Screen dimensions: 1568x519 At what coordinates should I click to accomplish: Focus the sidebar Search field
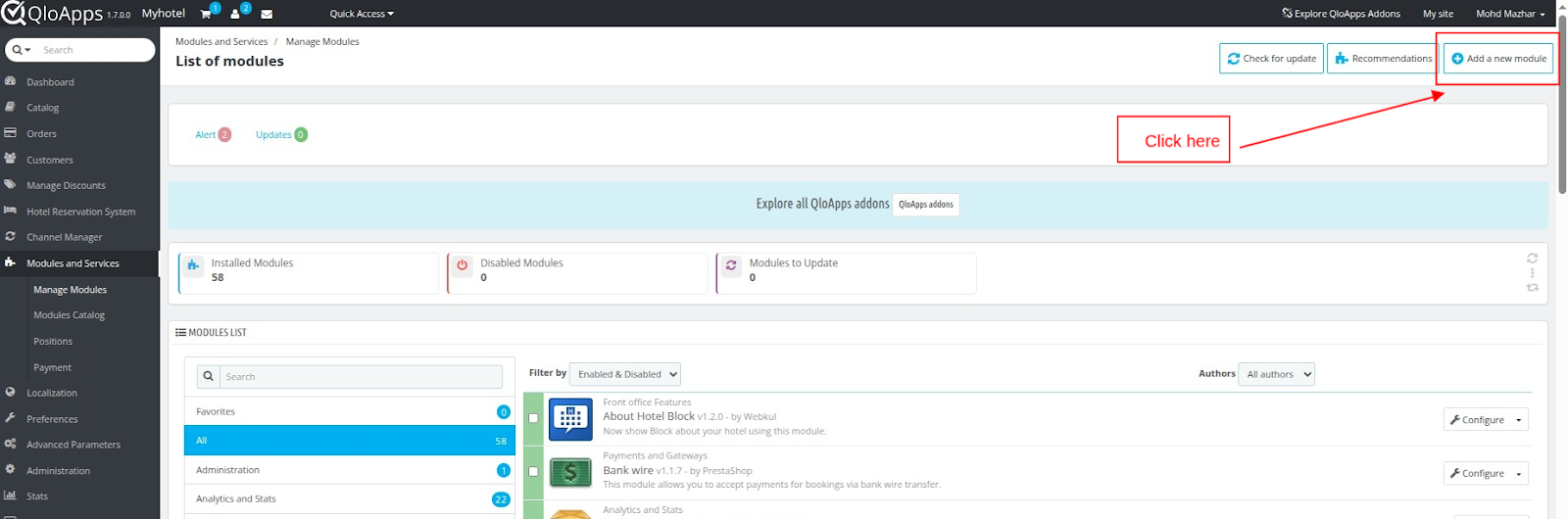click(x=96, y=50)
